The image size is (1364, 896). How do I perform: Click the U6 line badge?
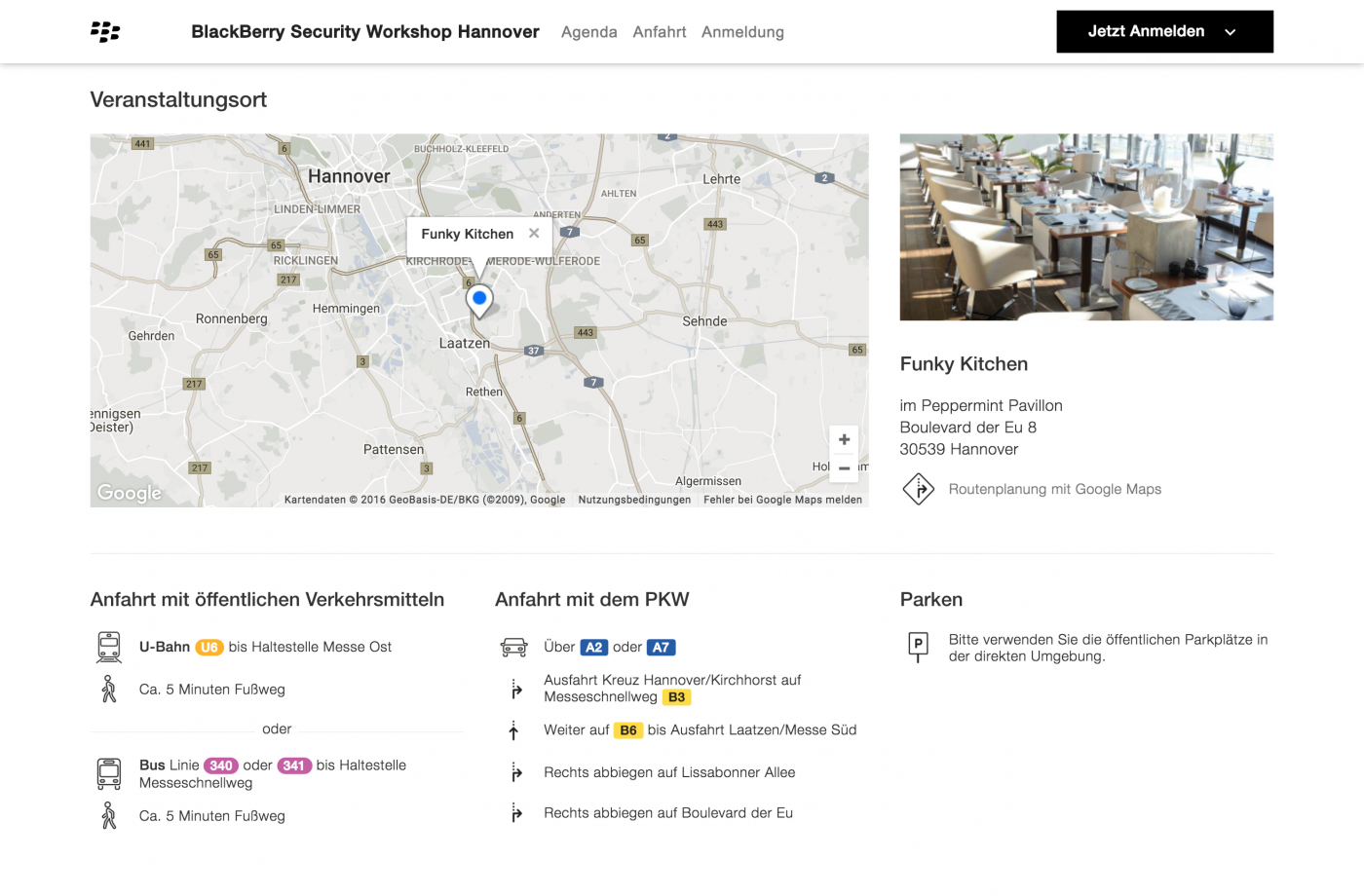tap(209, 647)
